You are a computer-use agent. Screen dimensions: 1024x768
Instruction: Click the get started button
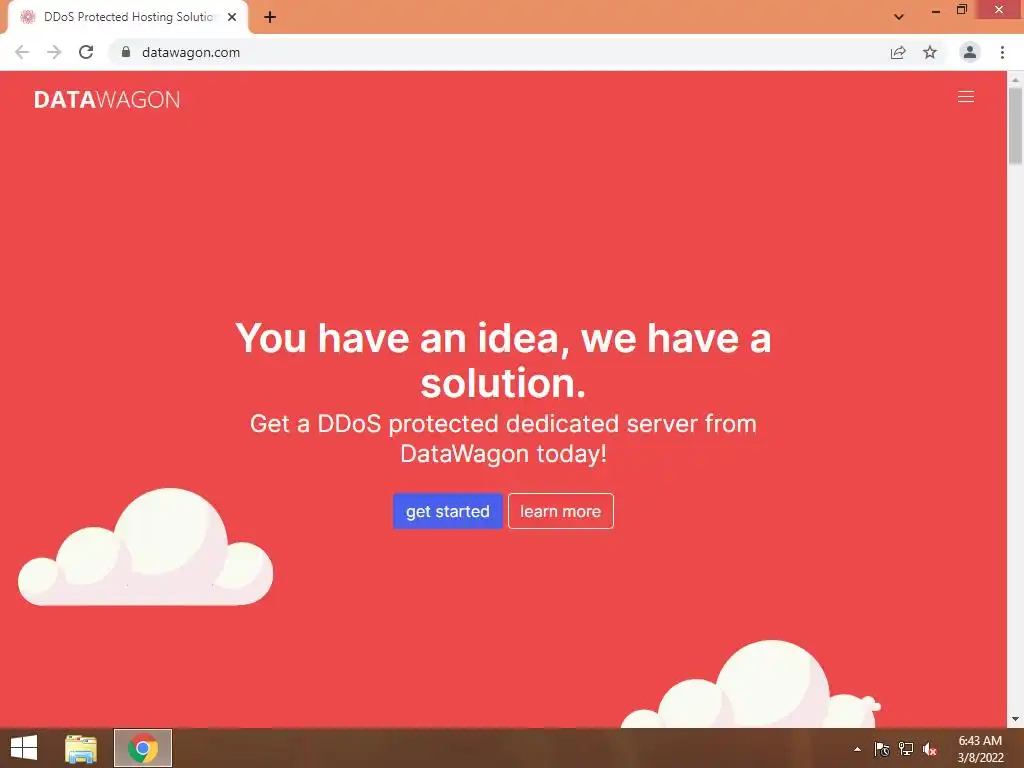(x=447, y=511)
